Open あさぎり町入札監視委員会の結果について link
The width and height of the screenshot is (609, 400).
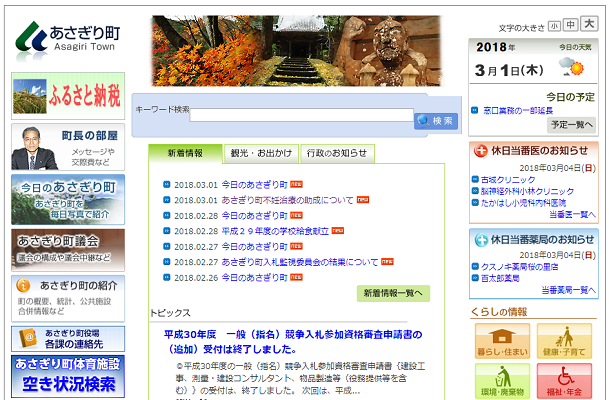pyautogui.click(x=300, y=263)
